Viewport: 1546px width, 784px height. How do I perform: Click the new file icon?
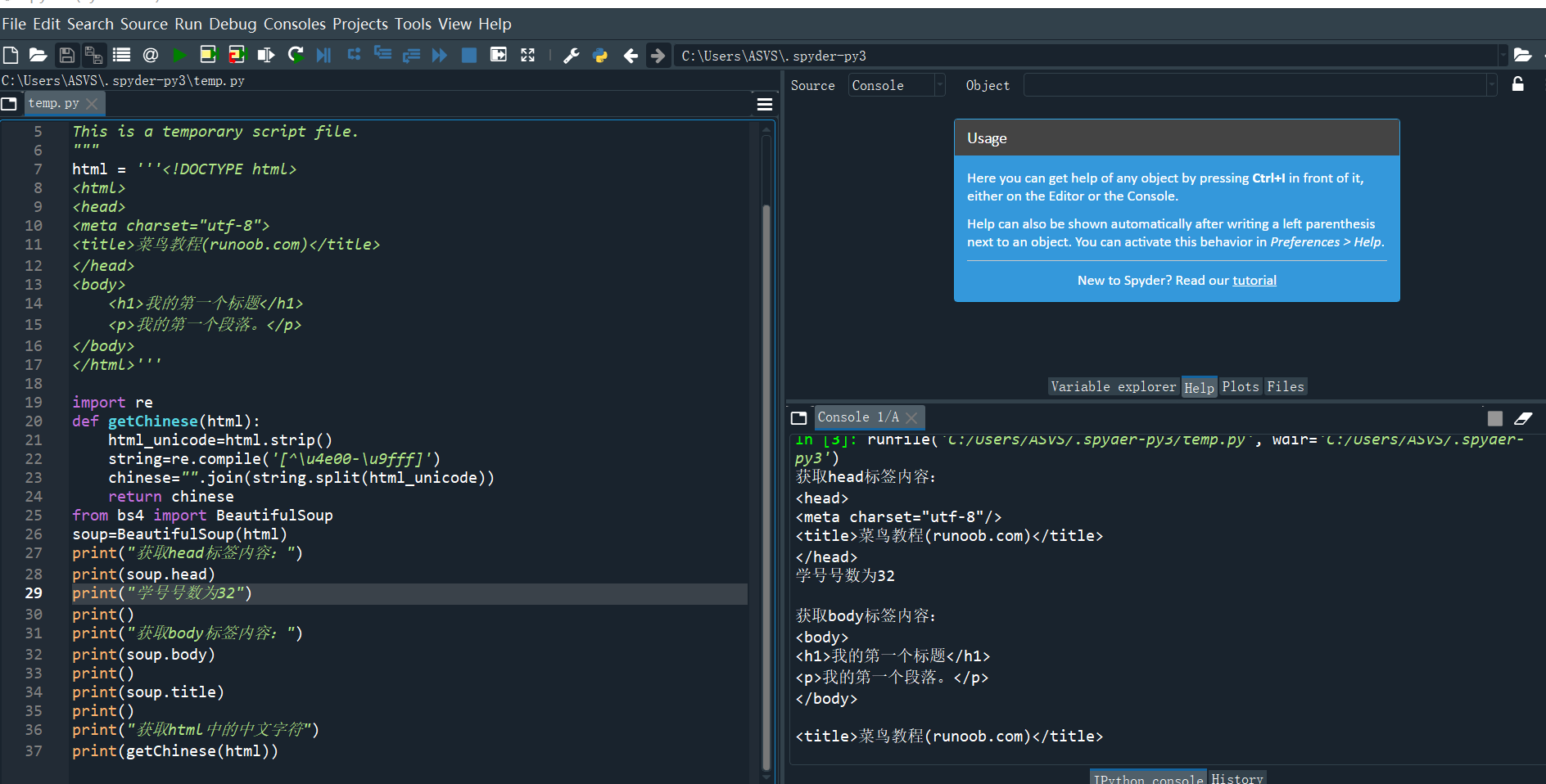point(11,55)
